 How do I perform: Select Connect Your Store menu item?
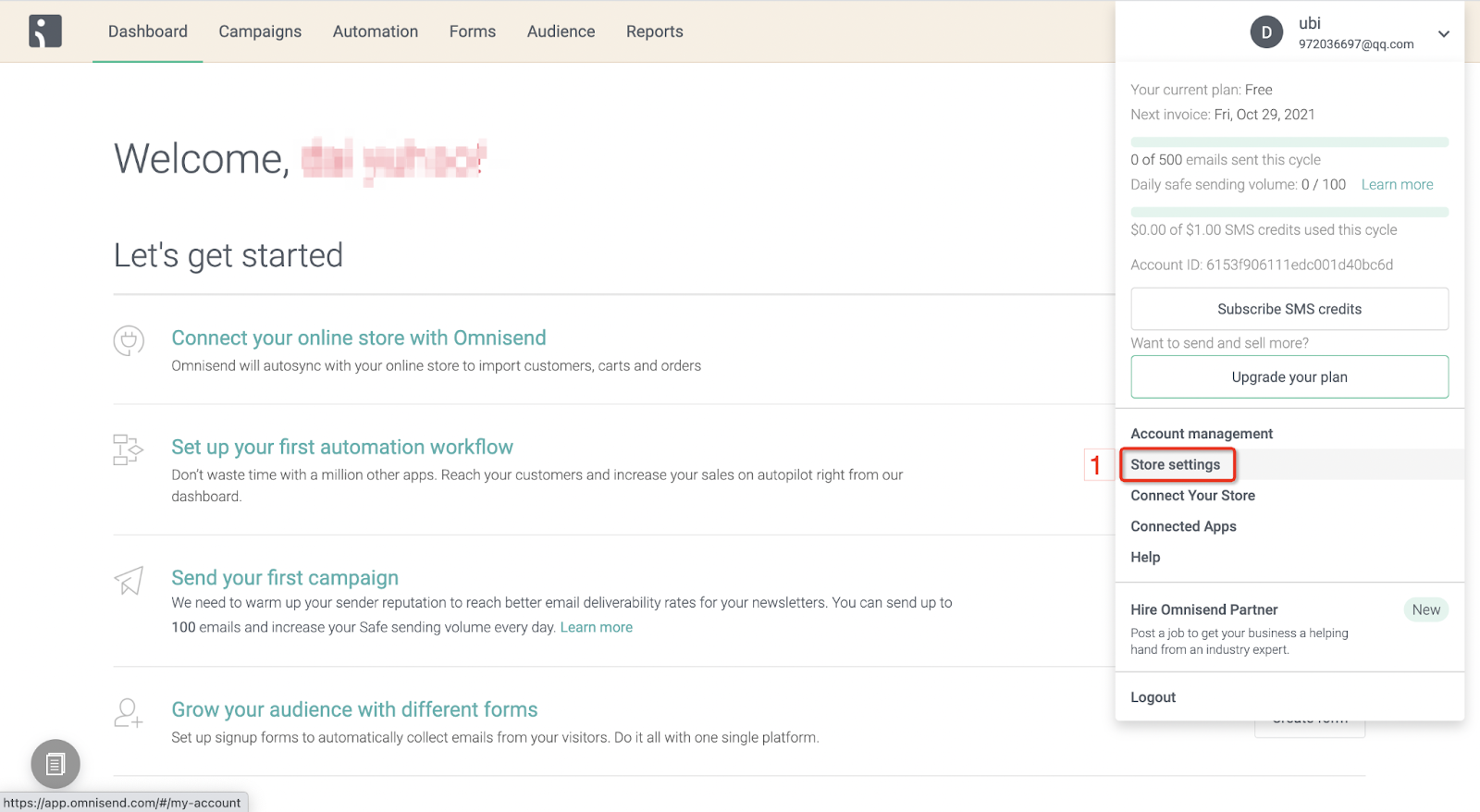(x=1192, y=496)
